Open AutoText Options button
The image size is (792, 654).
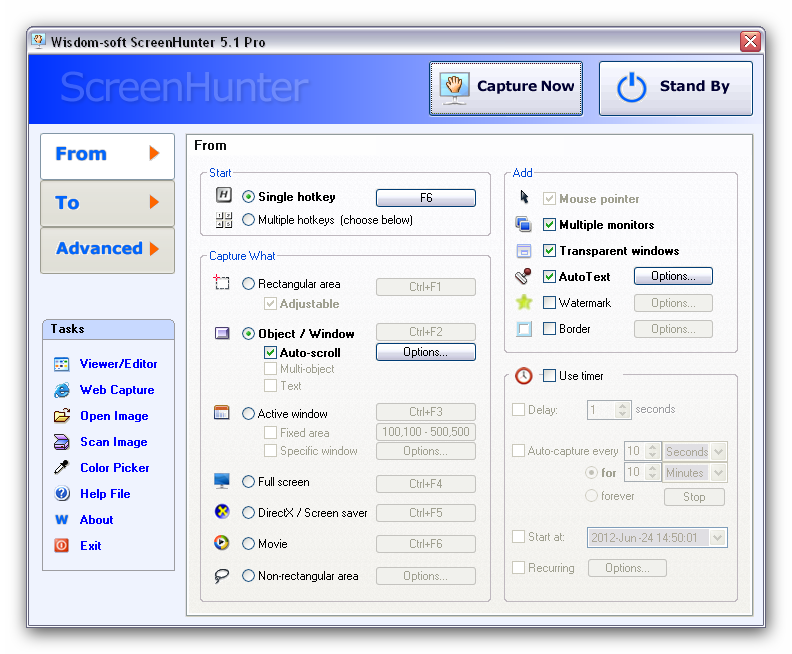[673, 276]
